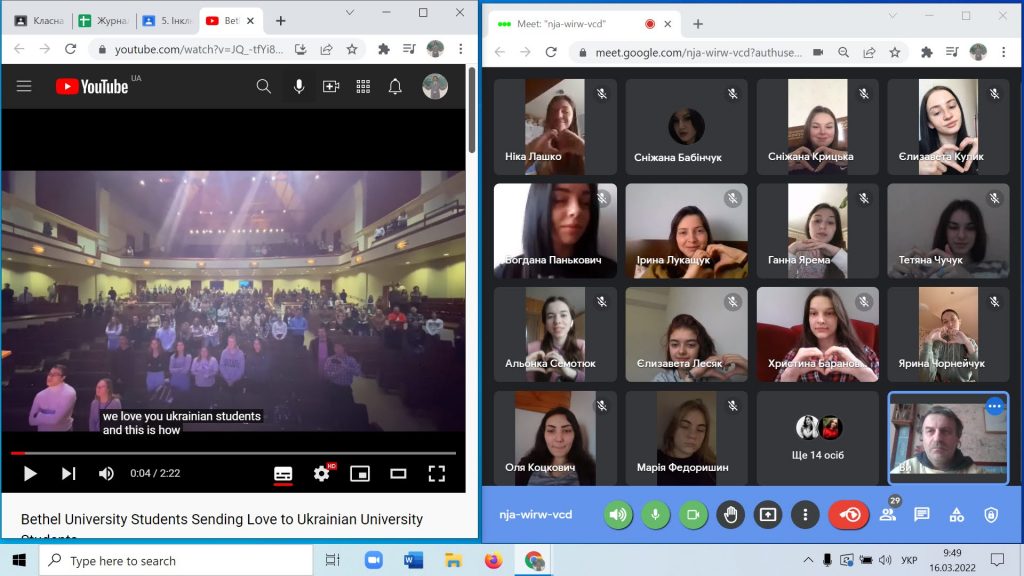This screenshot has height=576, width=1024.
Task: Click the YouTube notifications bell
Action: pyautogui.click(x=395, y=87)
